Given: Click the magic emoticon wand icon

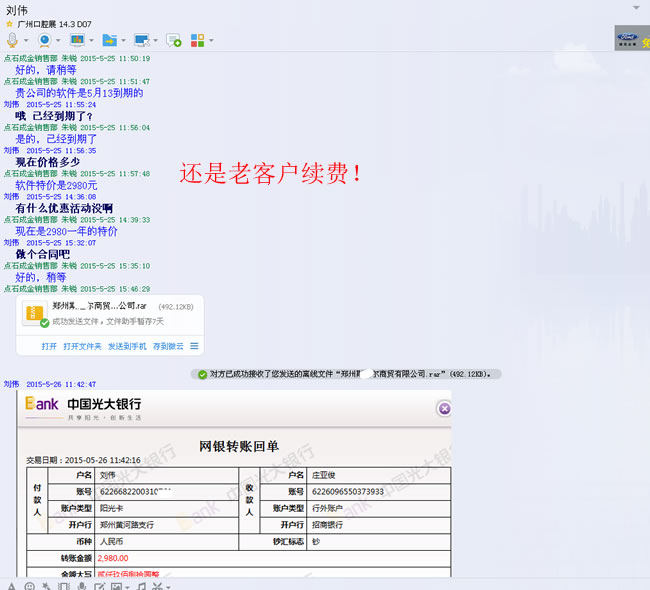Looking at the screenshot, I should point(46,586).
